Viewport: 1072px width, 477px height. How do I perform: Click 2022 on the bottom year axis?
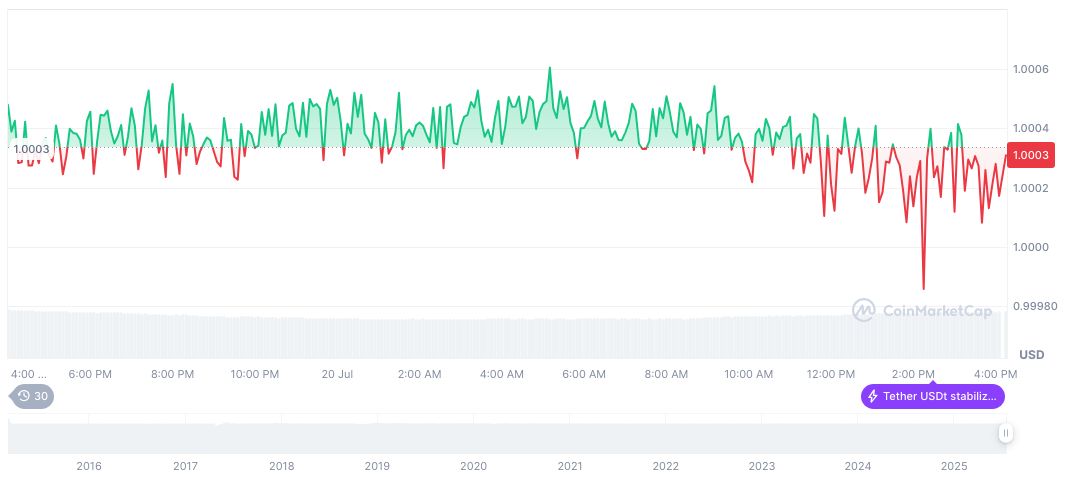click(x=666, y=466)
